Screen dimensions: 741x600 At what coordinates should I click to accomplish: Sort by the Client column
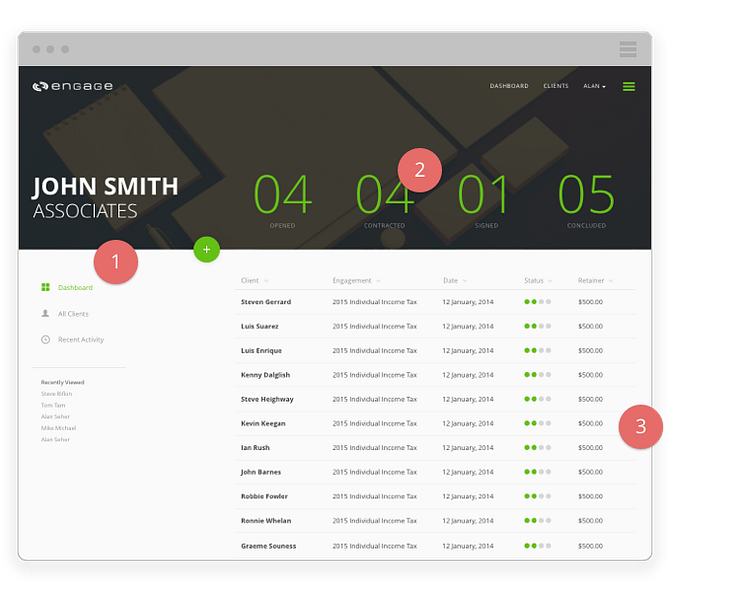pyautogui.click(x=255, y=281)
